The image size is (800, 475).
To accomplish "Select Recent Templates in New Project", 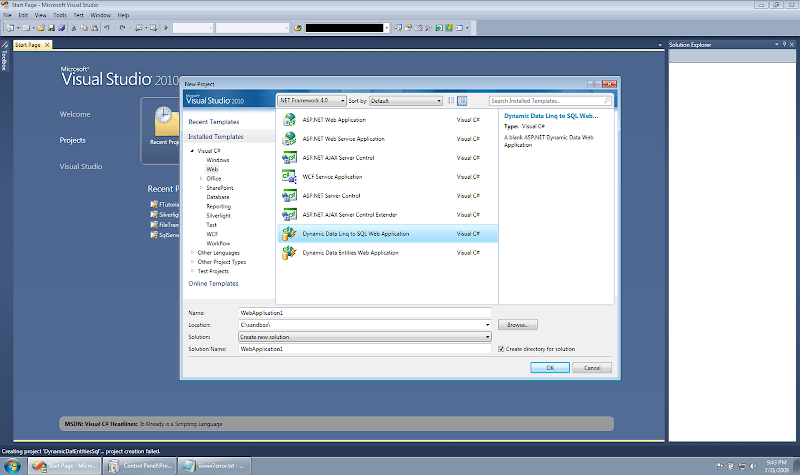I will (214, 121).
